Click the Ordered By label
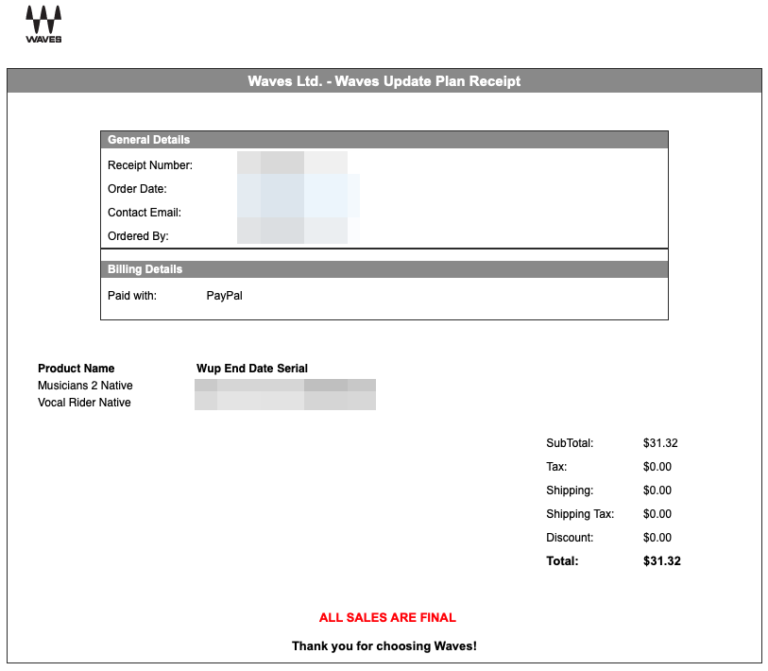This screenshot has height=671, width=768. [x=138, y=237]
